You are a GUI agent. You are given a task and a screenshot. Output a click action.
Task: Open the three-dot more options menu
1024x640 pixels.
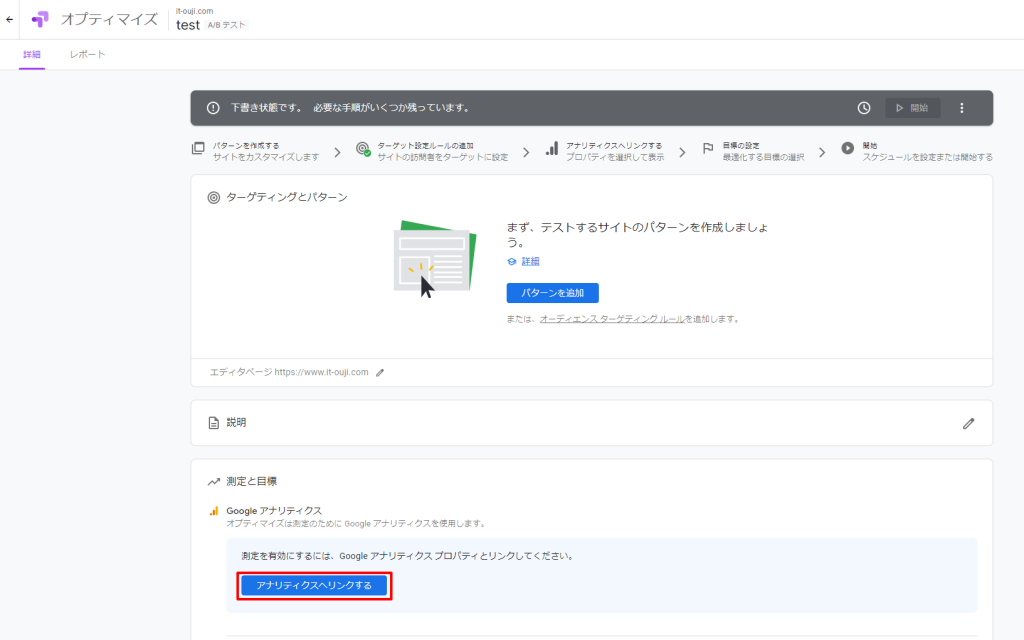point(961,108)
